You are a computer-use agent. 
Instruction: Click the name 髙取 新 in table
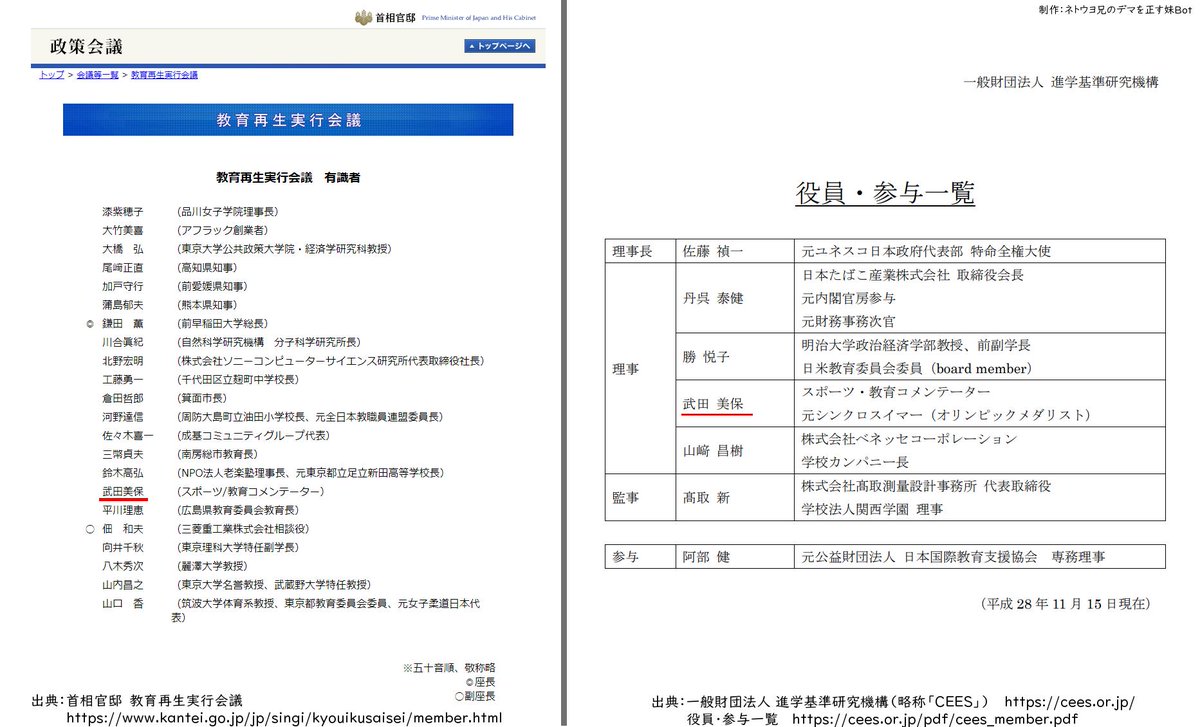[705, 497]
